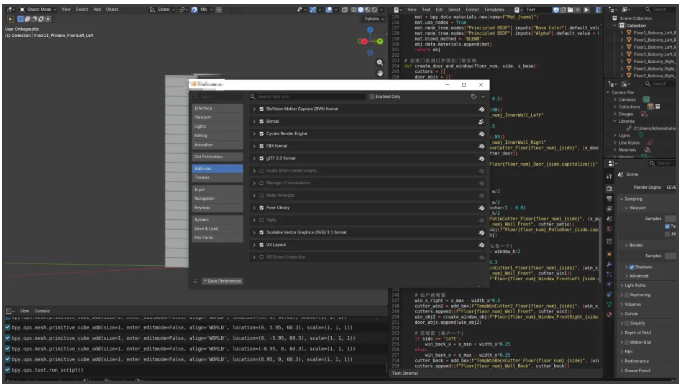Run the script with the play icon
The width and height of the screenshot is (684, 391).
click(x=587, y=10)
